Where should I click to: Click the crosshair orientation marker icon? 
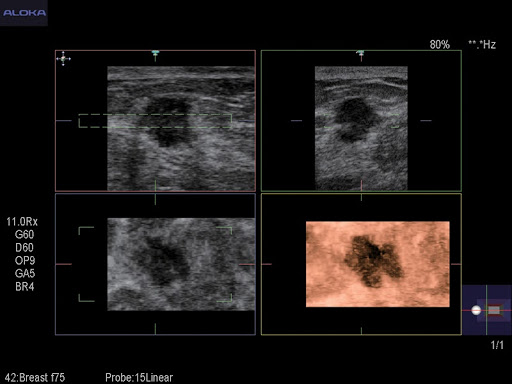(x=63, y=59)
